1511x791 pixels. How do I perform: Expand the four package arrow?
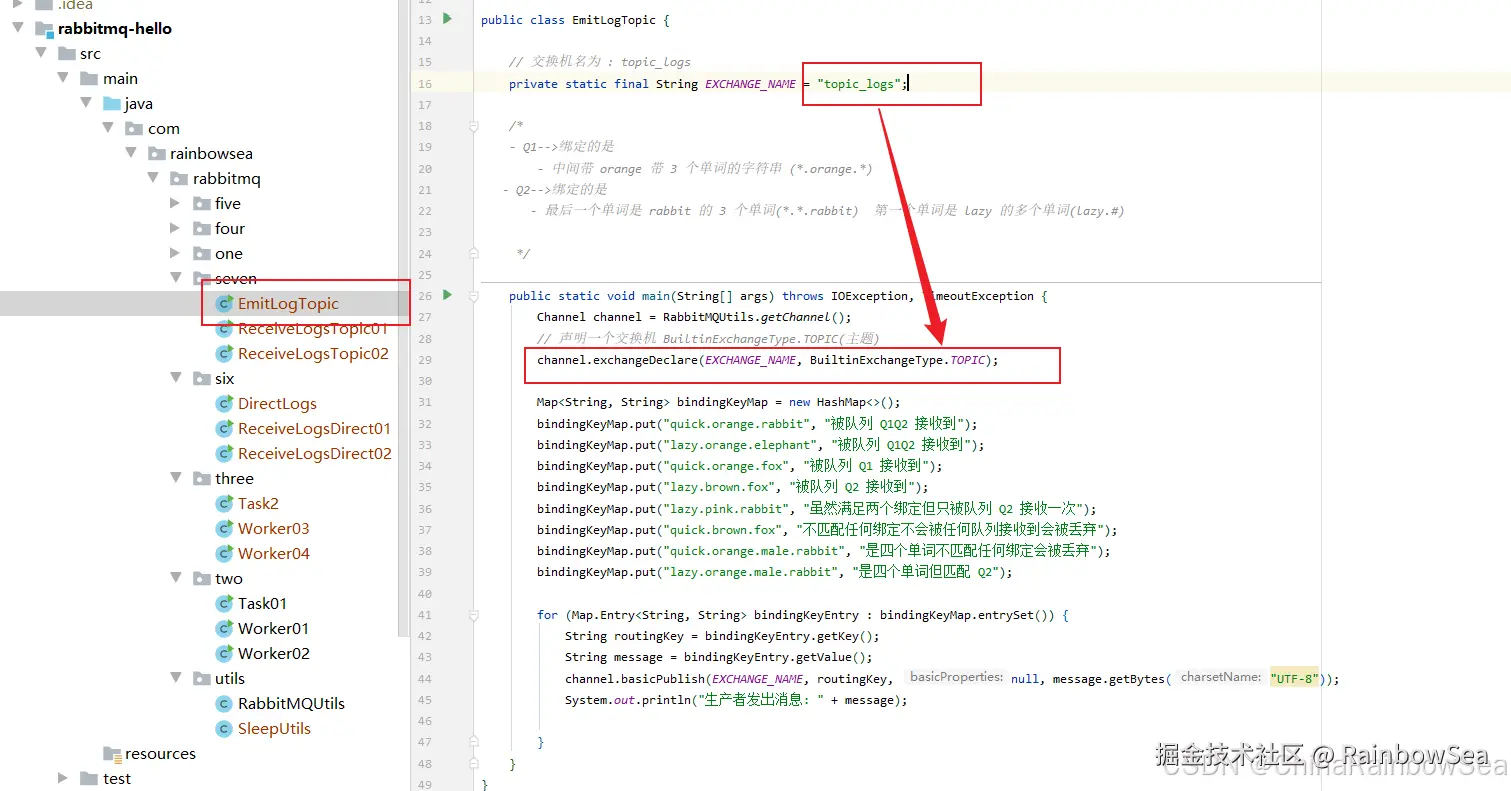tap(176, 228)
